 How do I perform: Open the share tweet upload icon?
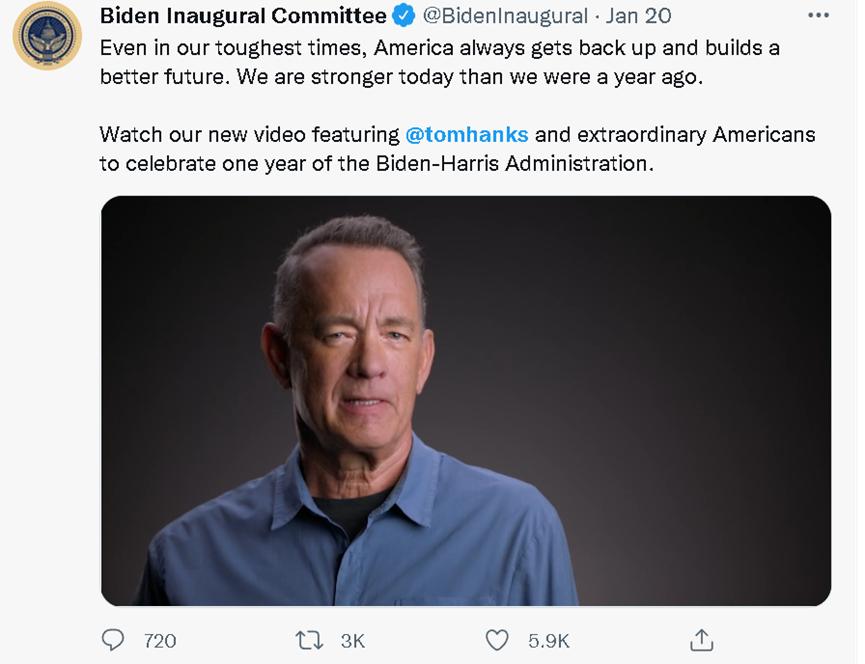click(702, 640)
